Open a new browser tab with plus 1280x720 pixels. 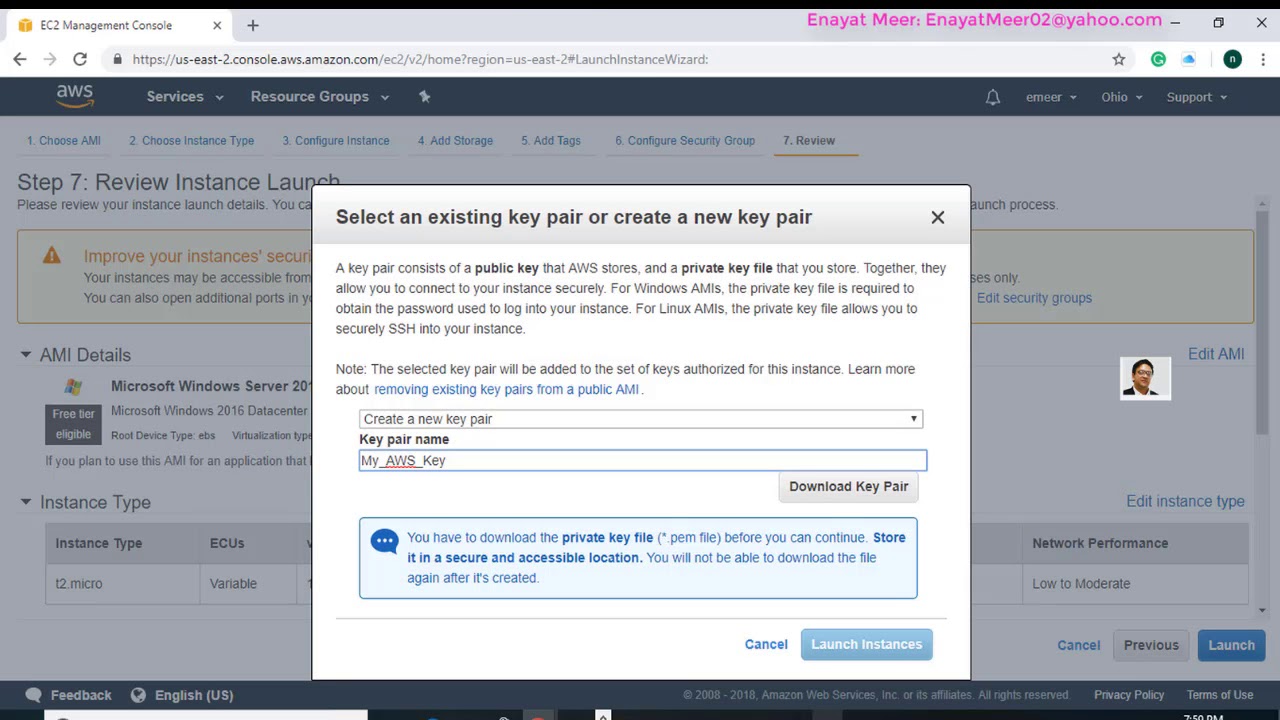pos(253,25)
